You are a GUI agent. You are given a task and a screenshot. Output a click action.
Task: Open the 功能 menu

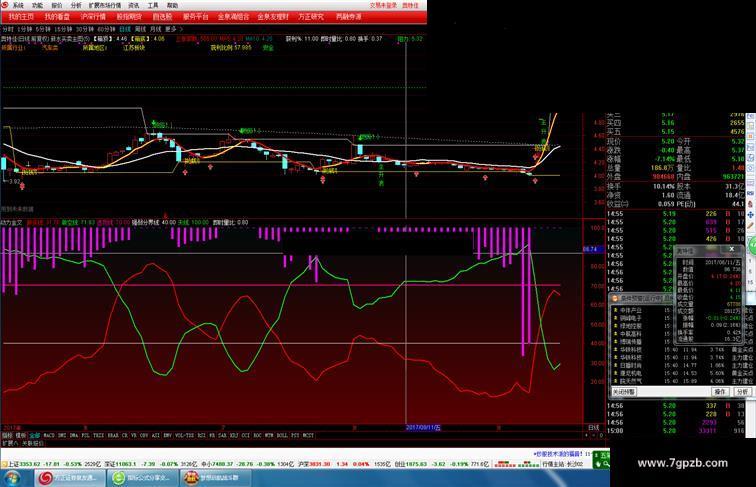point(37,5)
